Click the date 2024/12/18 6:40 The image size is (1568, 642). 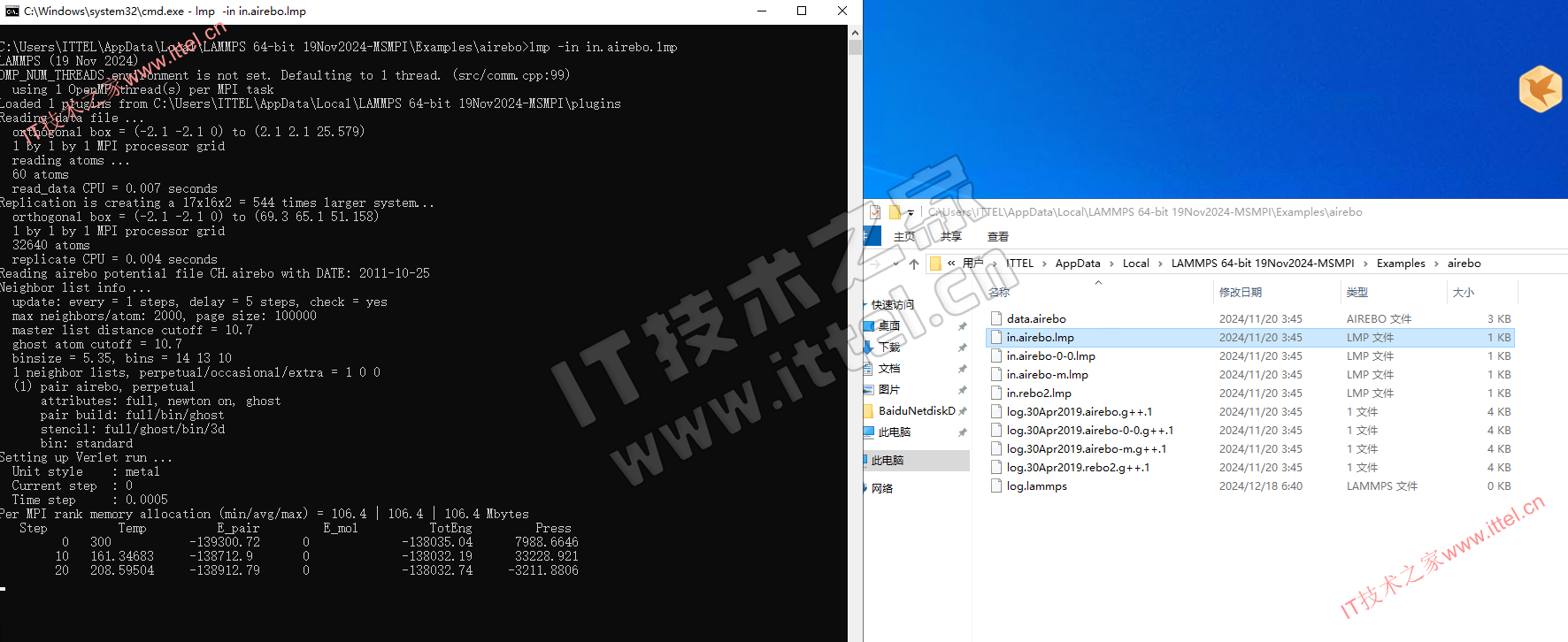1261,485
